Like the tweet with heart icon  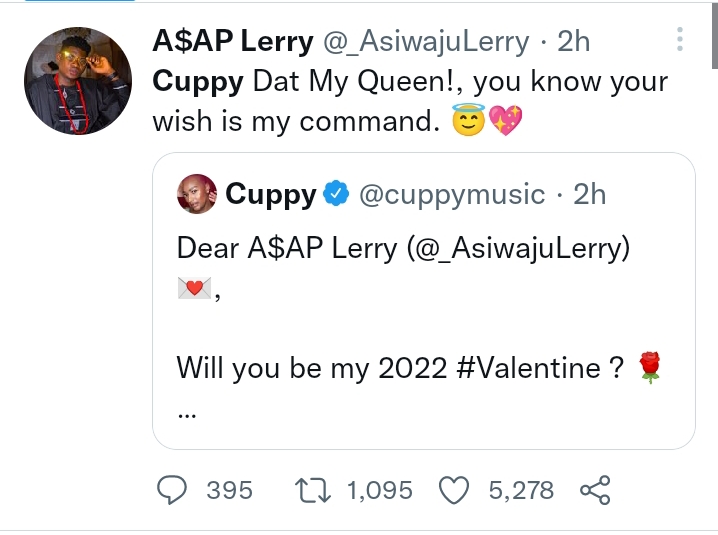(454, 490)
